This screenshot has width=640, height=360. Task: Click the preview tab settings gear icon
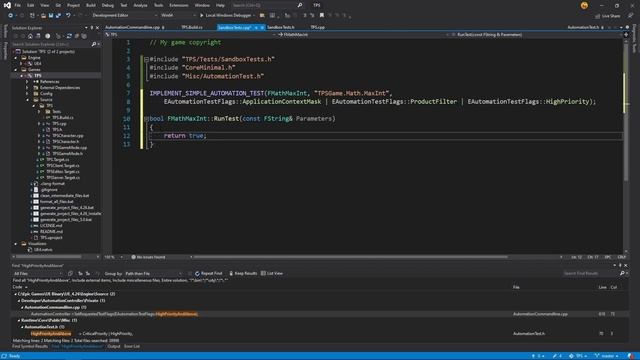627,27
